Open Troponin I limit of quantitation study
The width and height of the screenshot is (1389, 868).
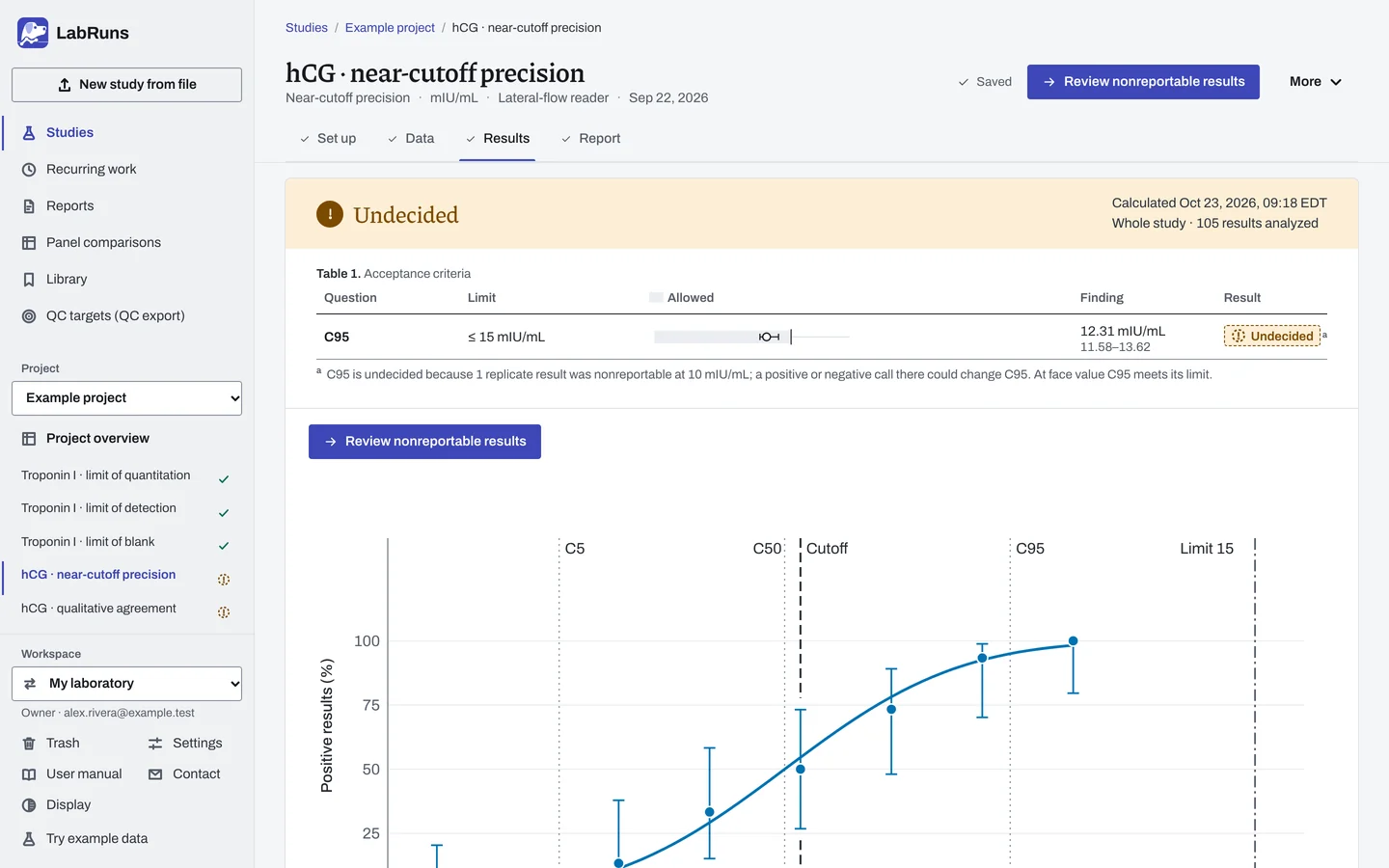click(106, 475)
